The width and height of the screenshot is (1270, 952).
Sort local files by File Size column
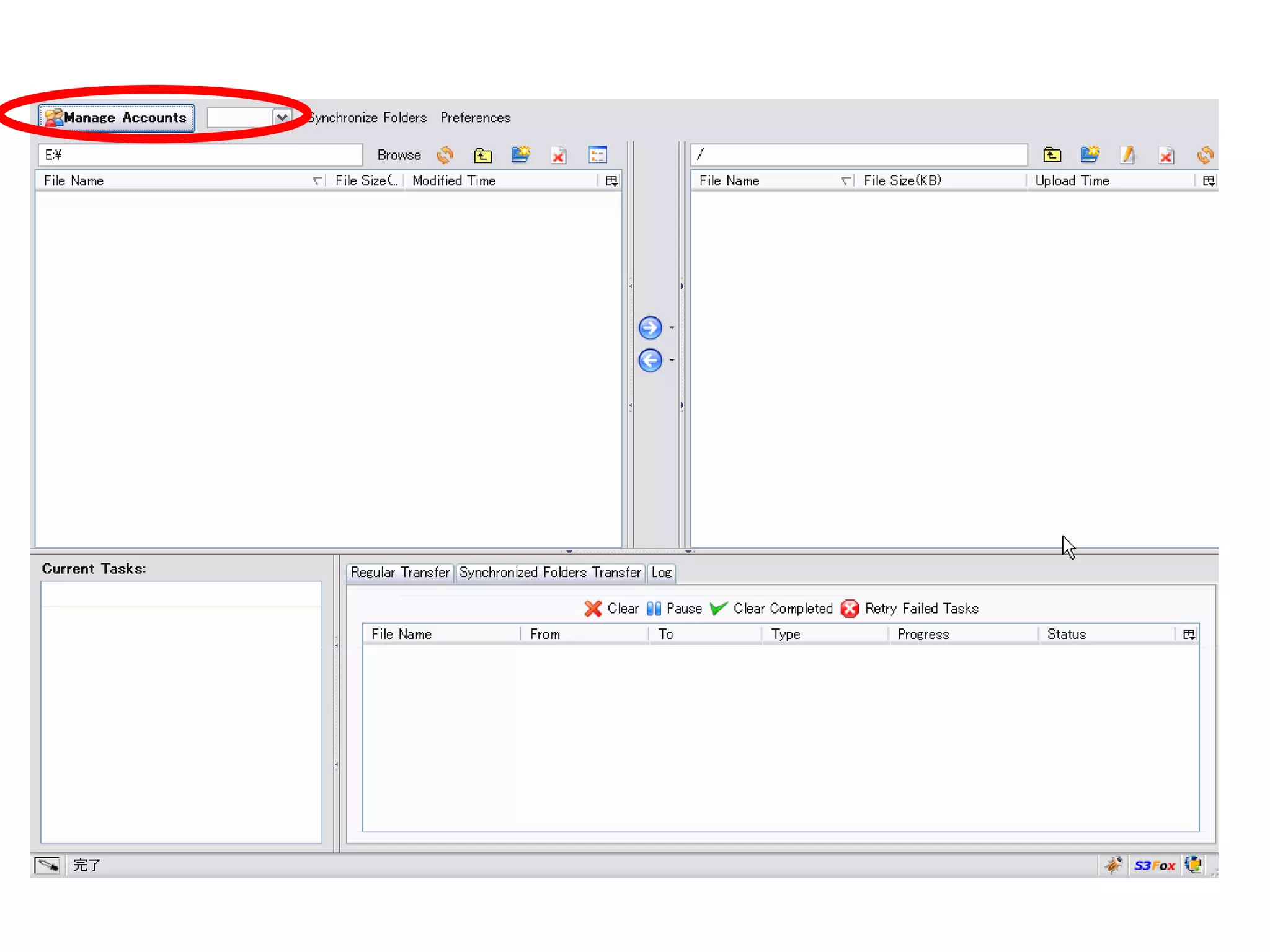366,181
